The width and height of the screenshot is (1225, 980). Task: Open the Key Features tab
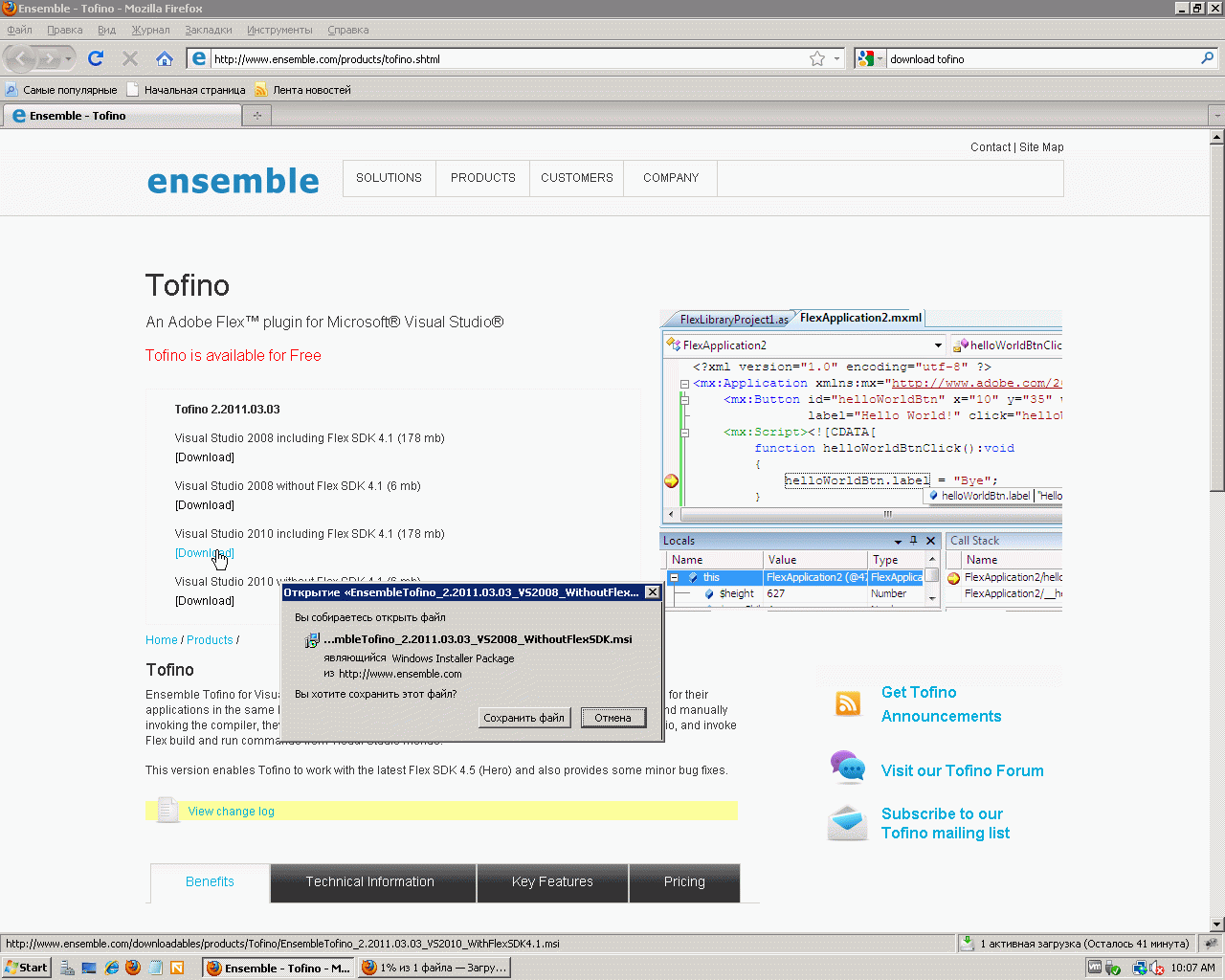pyautogui.click(x=552, y=882)
